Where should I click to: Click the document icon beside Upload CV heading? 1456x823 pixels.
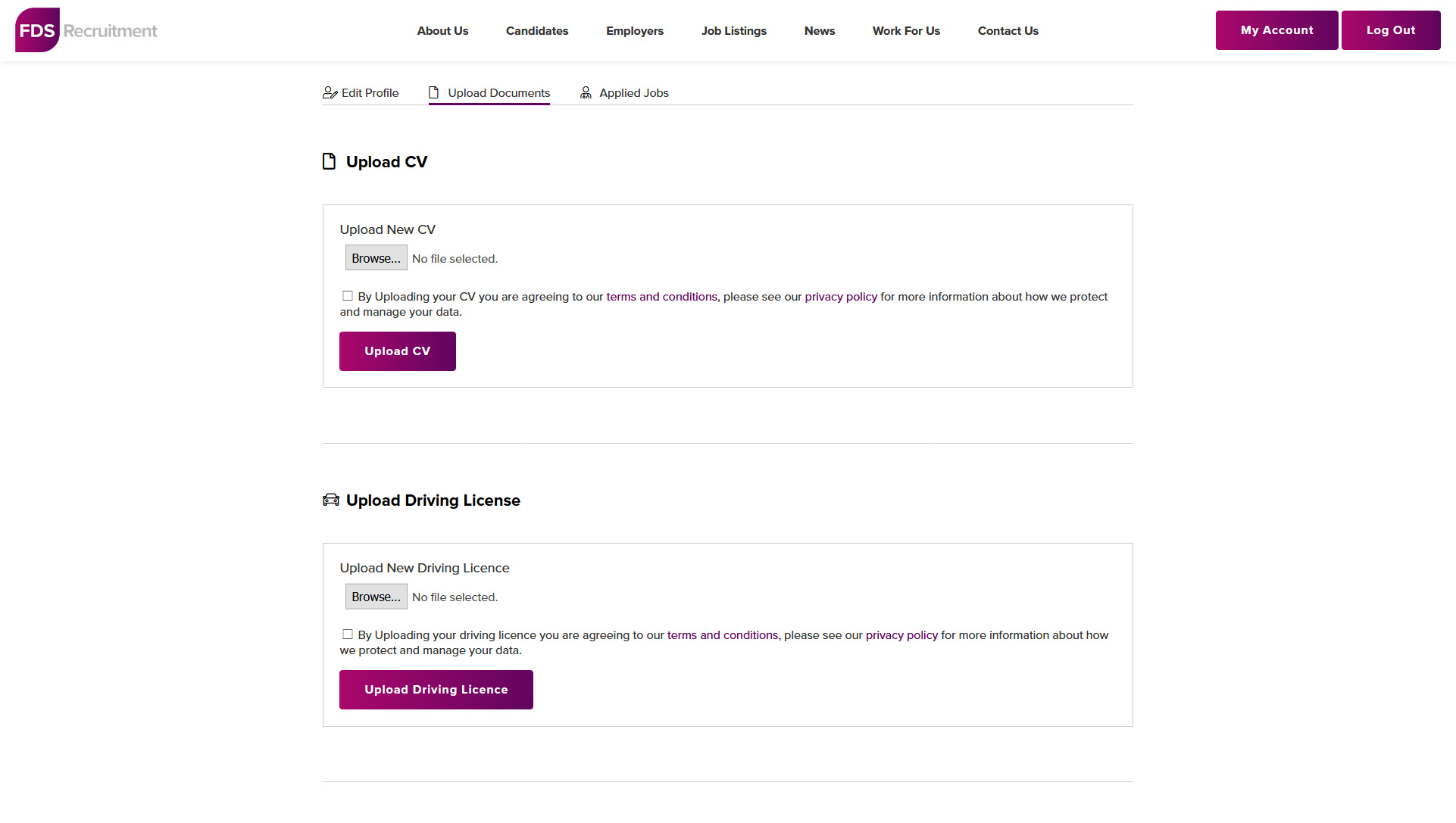pos(329,161)
